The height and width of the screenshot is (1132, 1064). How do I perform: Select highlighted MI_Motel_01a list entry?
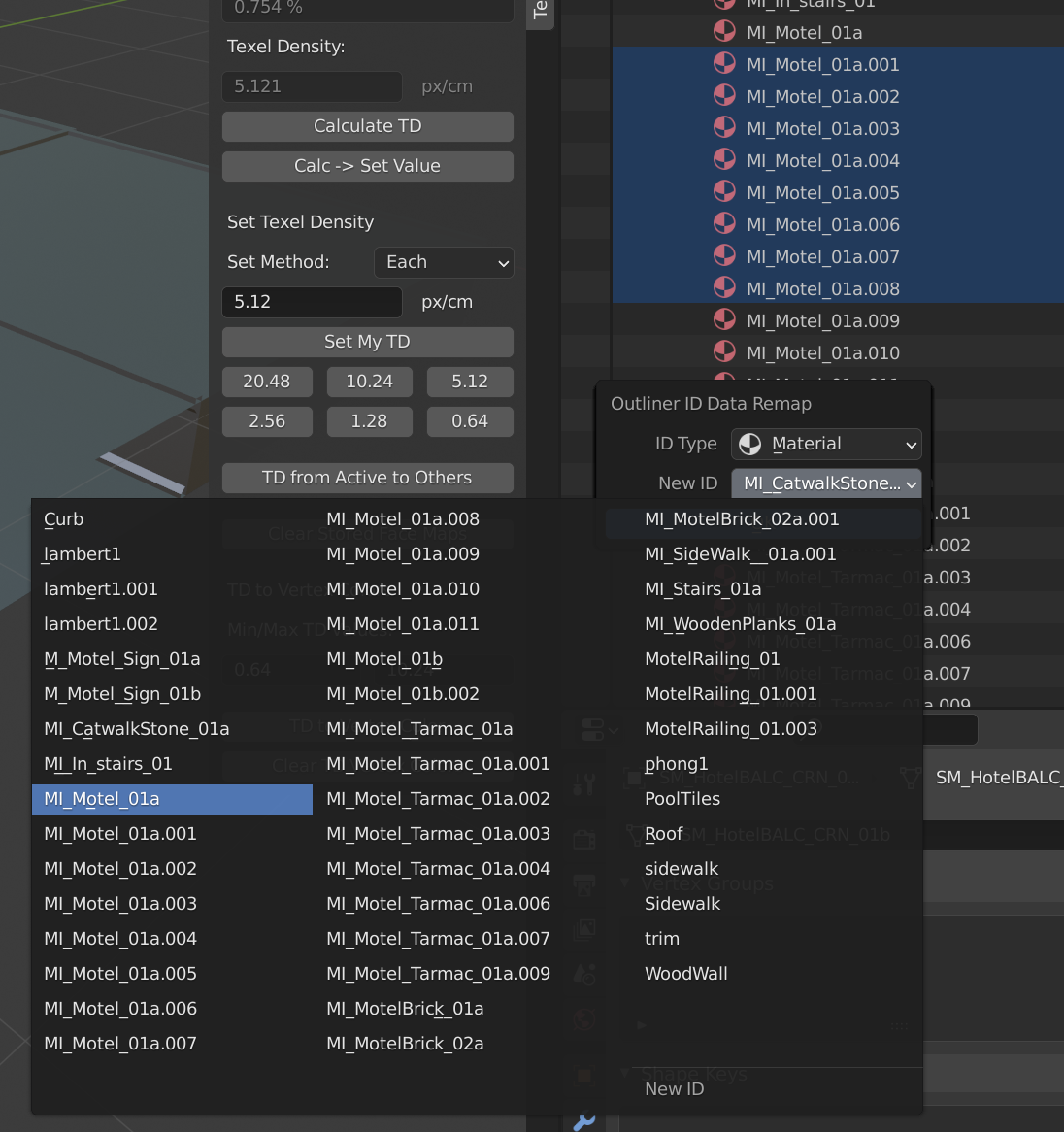coord(172,799)
